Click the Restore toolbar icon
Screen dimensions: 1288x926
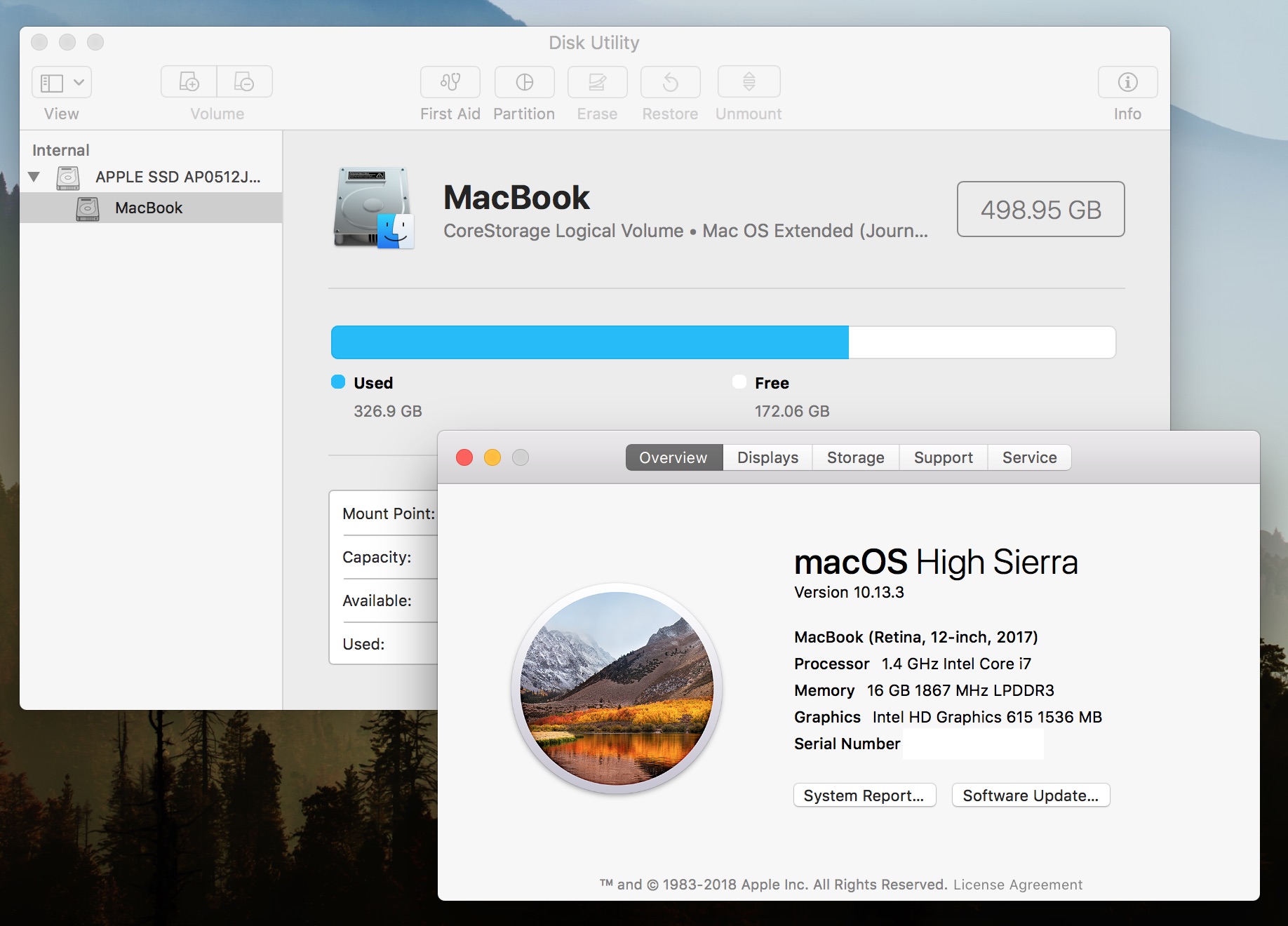(670, 82)
